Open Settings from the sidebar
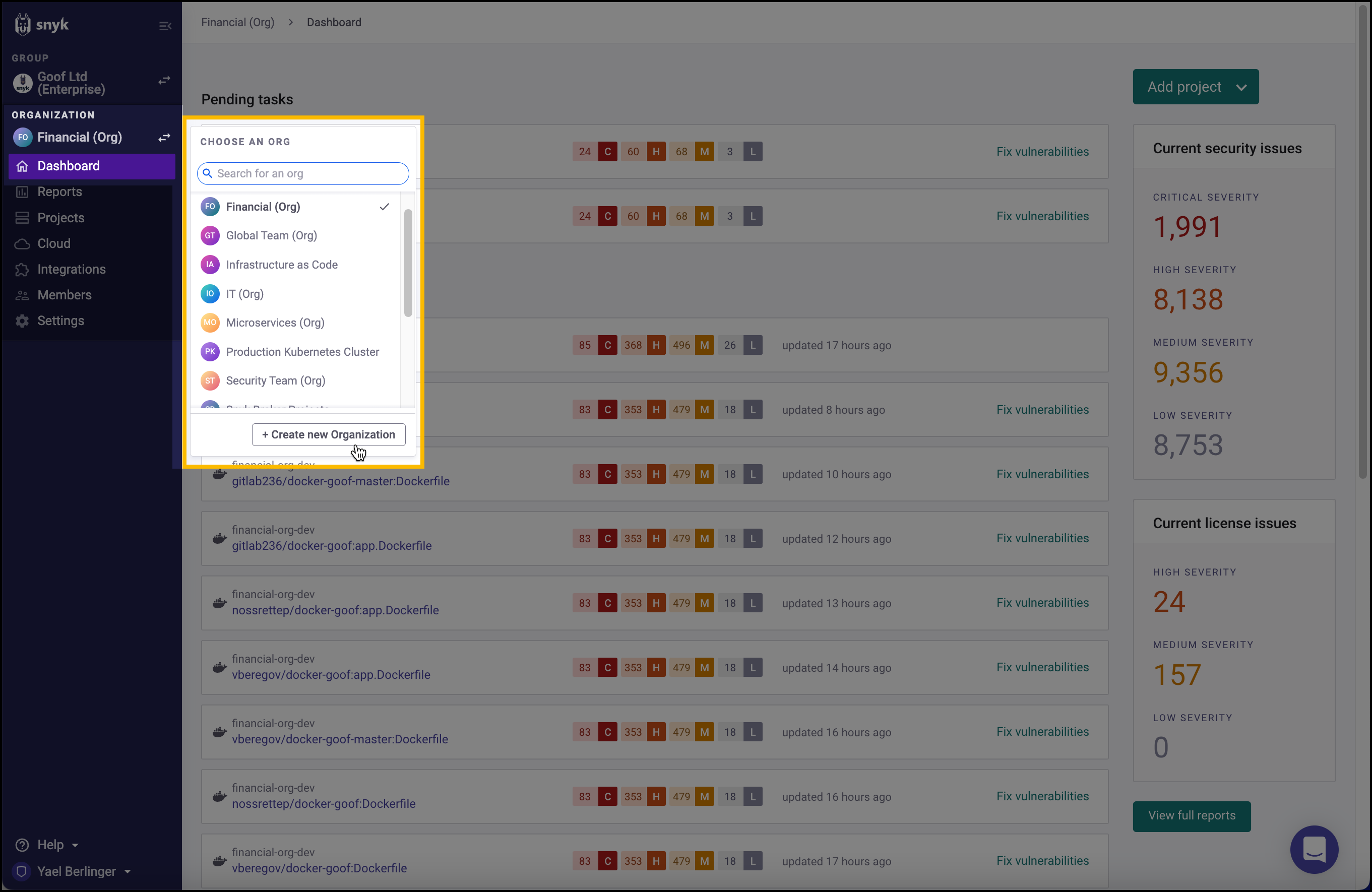 [x=60, y=321]
